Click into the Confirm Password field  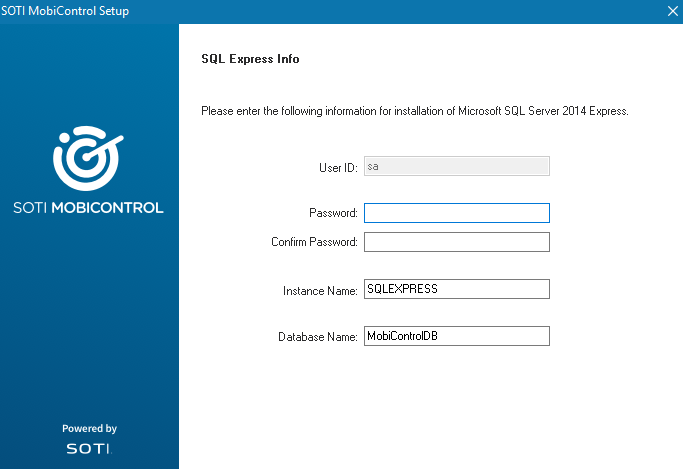tap(456, 242)
